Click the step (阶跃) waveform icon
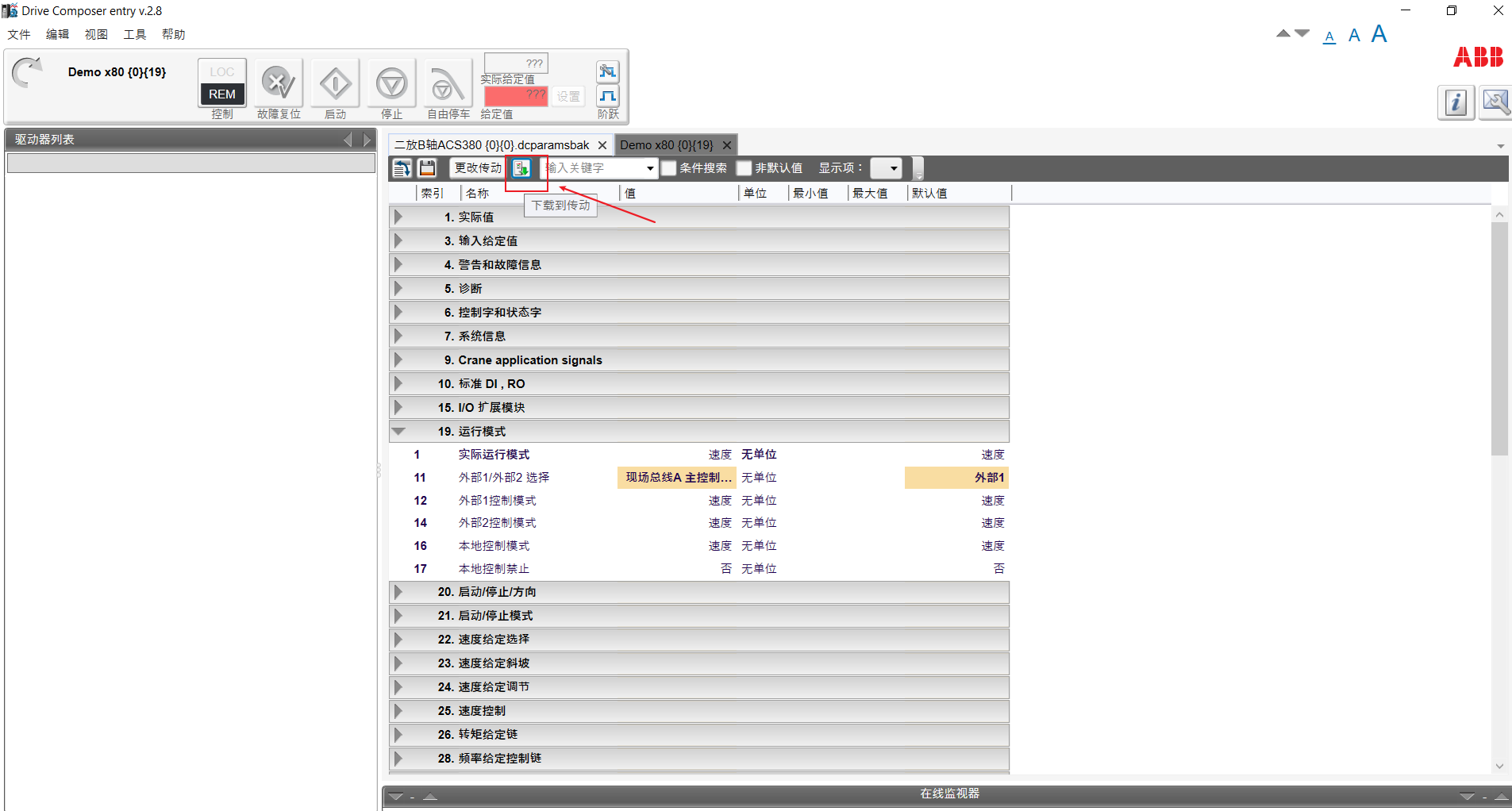Image resolution: width=1512 pixels, height=811 pixels. click(608, 96)
